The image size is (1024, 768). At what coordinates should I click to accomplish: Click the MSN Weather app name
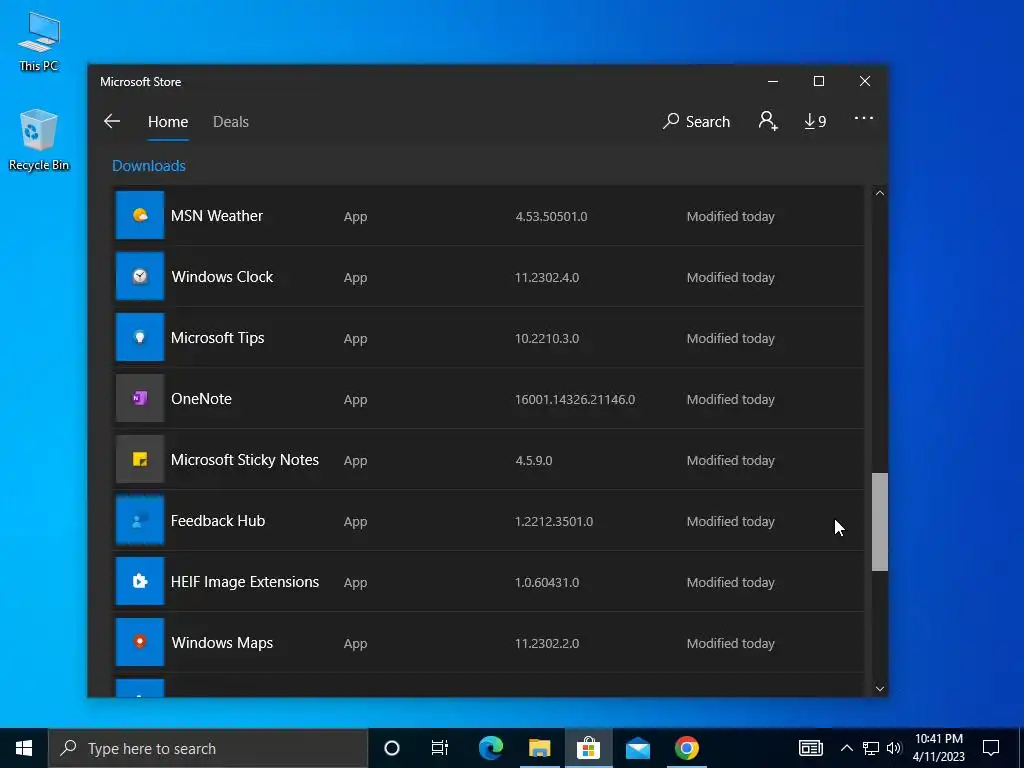point(217,216)
